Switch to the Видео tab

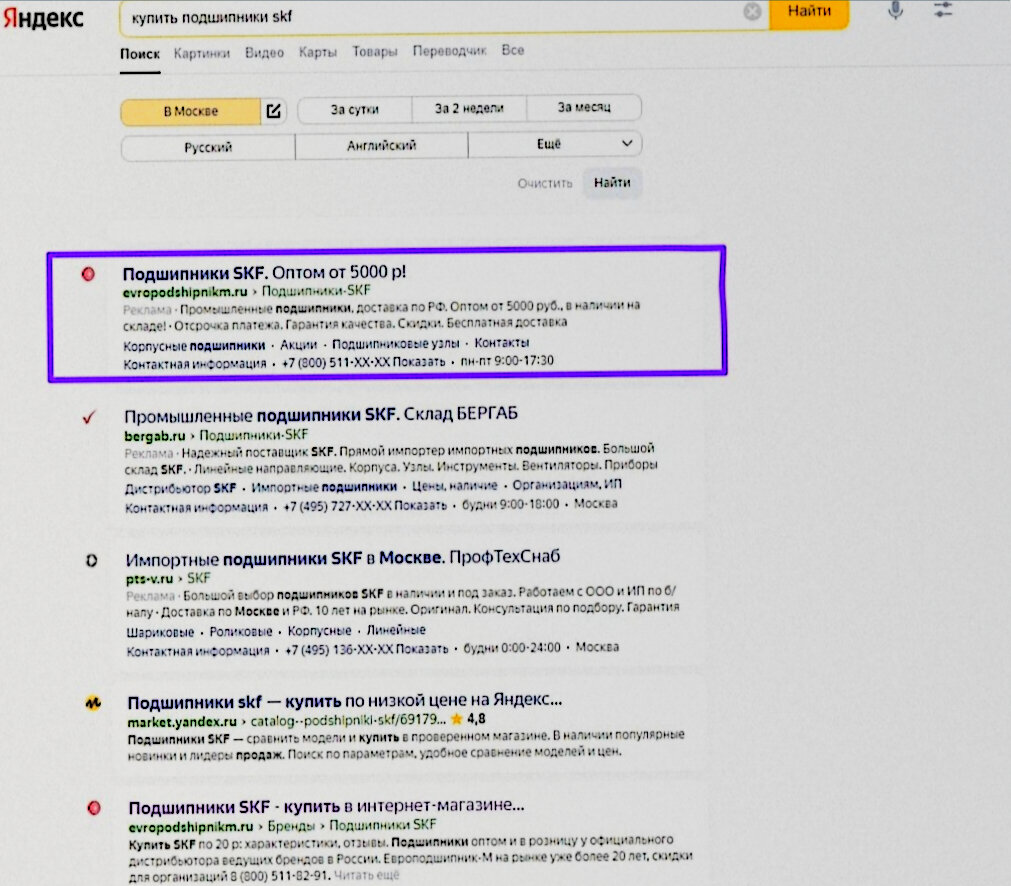(x=264, y=53)
